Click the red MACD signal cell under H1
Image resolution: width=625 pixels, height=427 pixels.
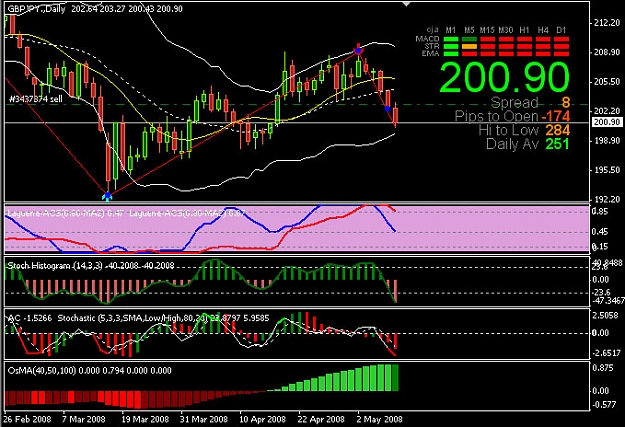[x=524, y=39]
